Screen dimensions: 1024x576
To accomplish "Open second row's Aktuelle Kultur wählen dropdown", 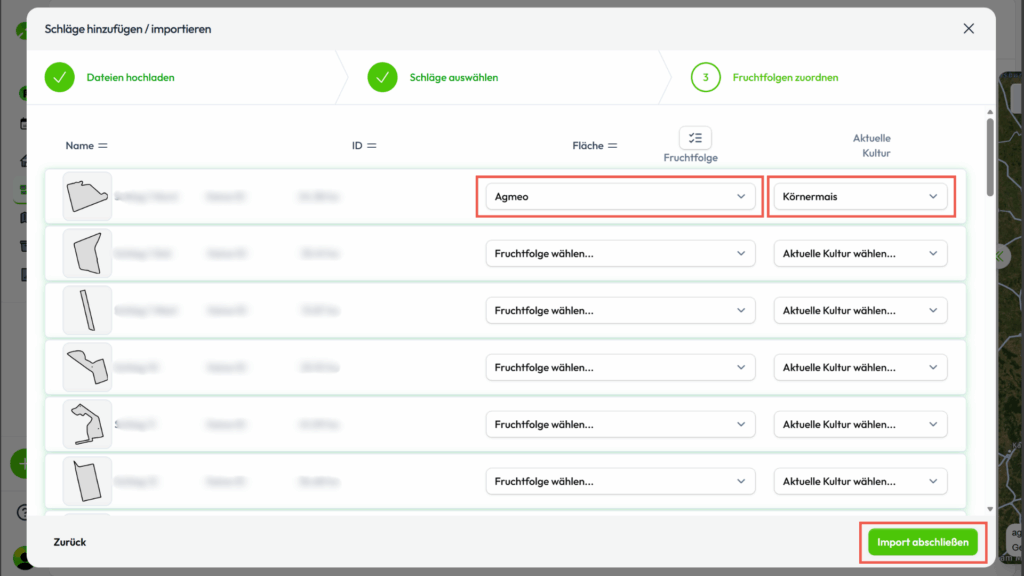I will (860, 254).
